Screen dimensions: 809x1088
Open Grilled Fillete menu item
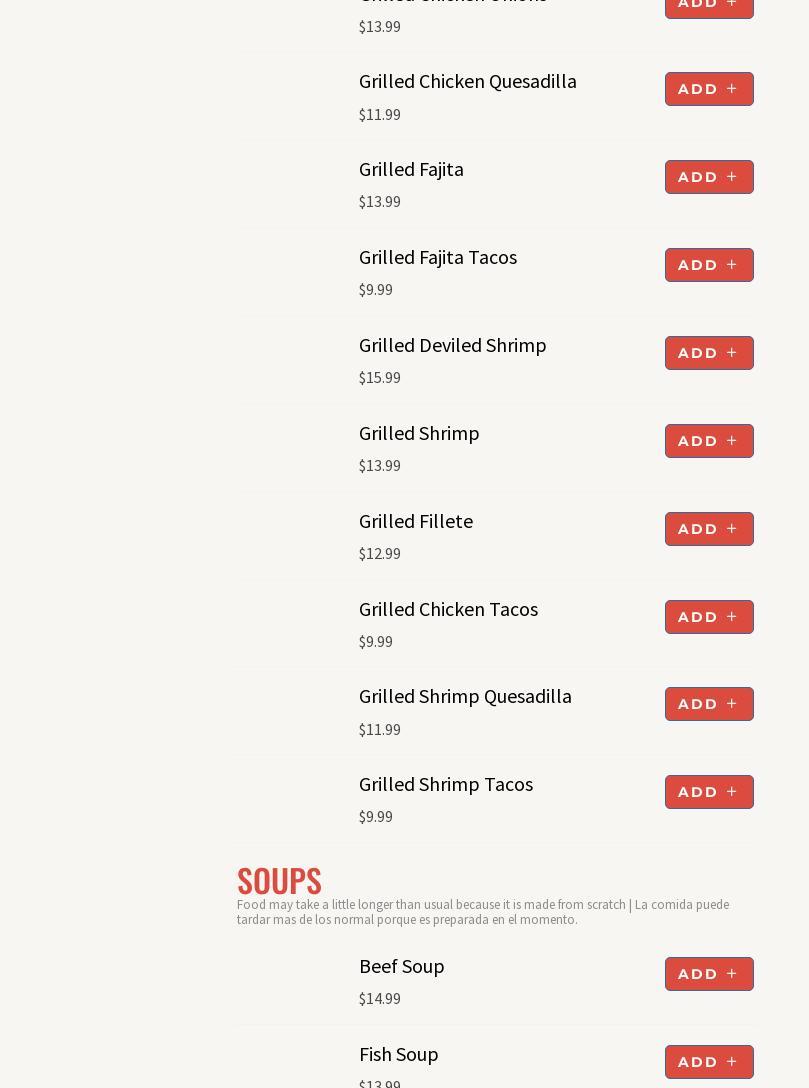pos(415,521)
